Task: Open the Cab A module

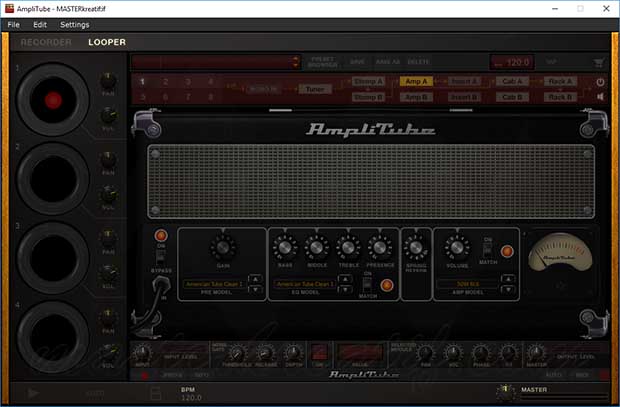Action: click(x=512, y=81)
